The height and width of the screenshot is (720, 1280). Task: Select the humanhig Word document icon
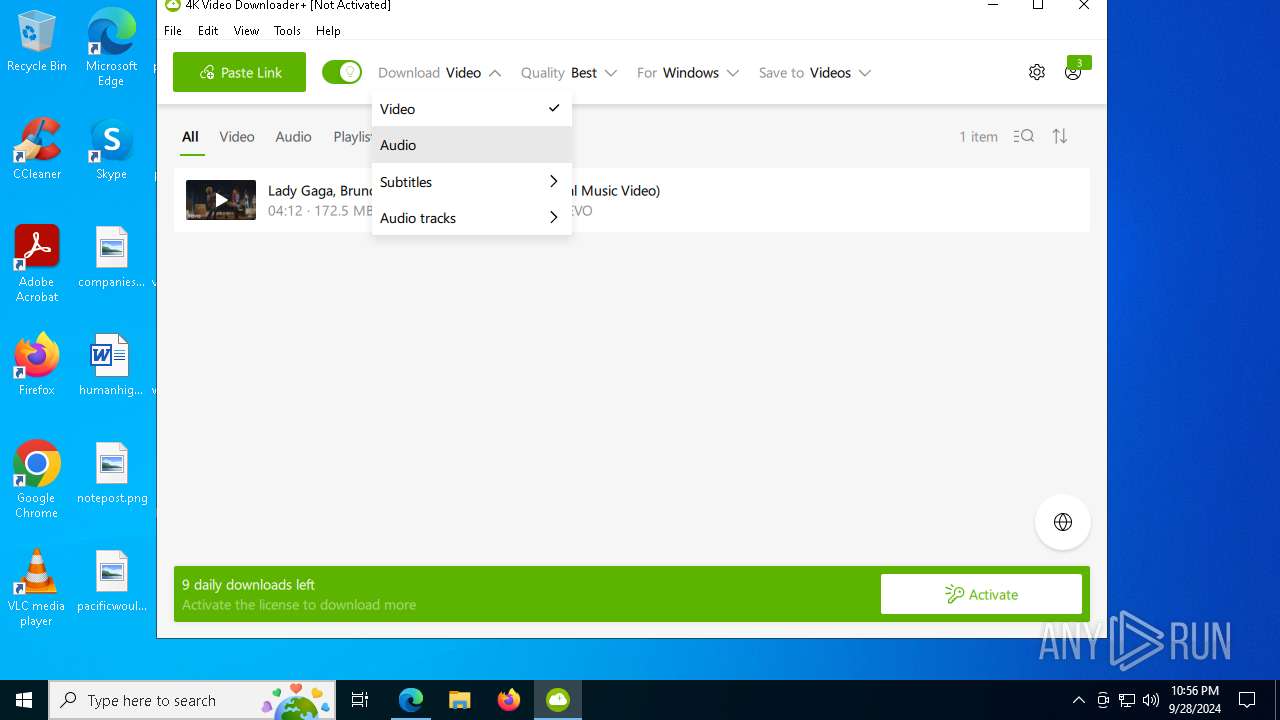(111, 365)
